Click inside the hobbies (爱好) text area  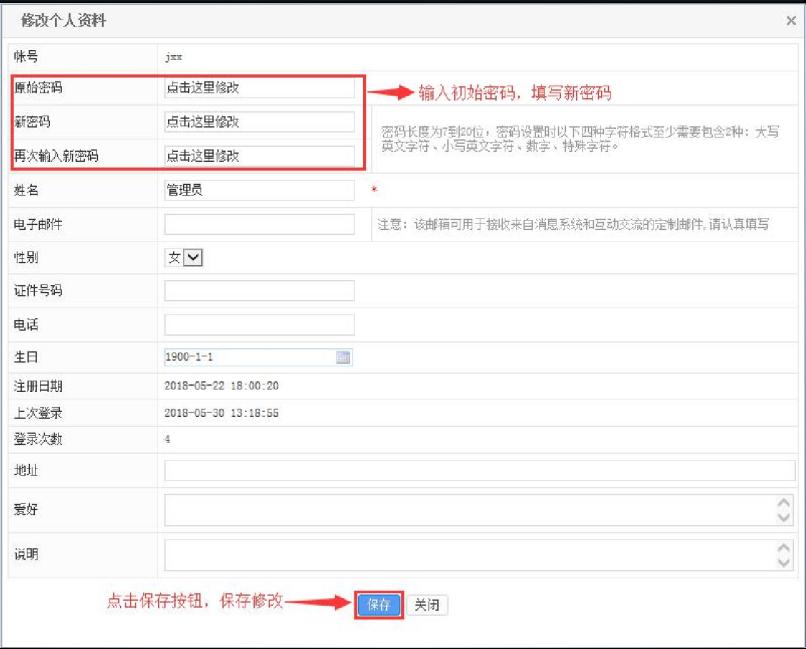click(x=468, y=510)
